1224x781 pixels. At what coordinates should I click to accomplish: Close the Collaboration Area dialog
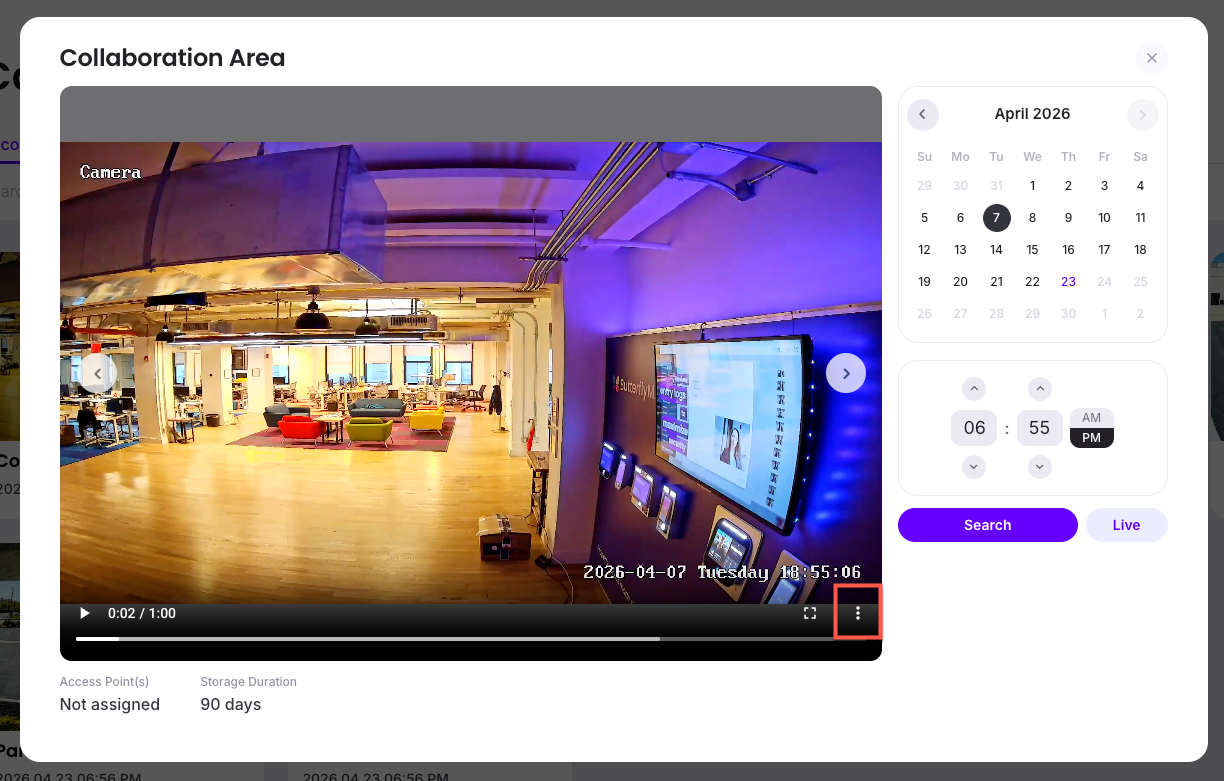tap(1151, 58)
